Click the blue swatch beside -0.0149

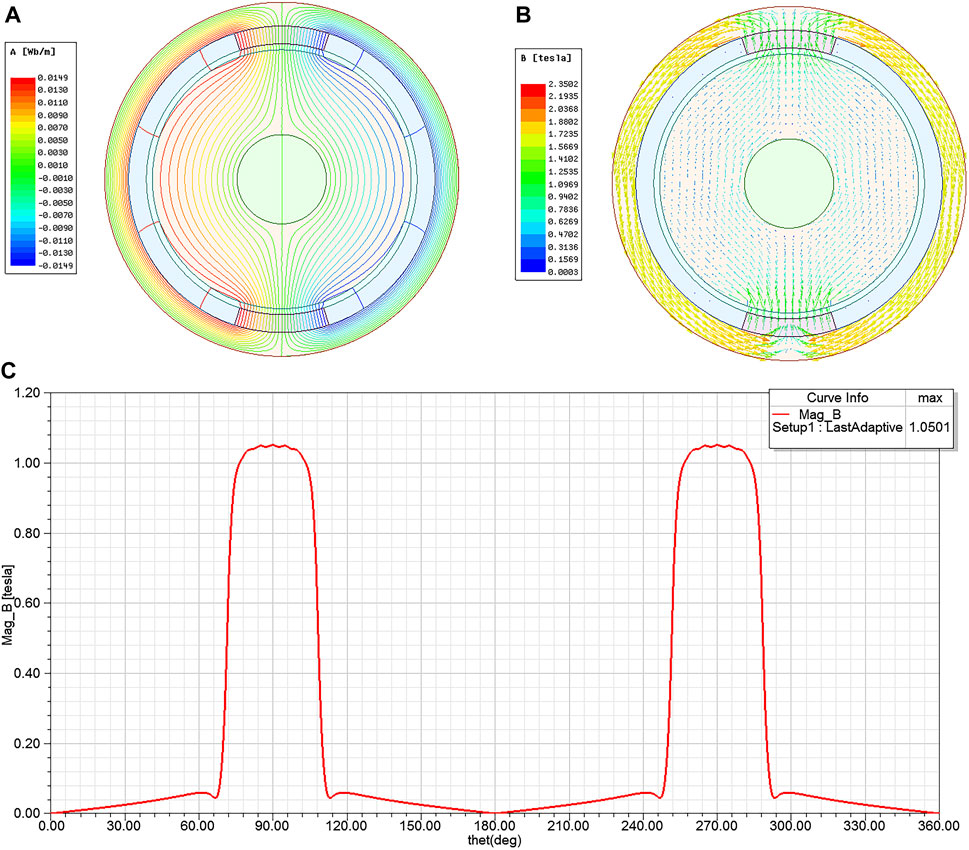(x=23, y=263)
